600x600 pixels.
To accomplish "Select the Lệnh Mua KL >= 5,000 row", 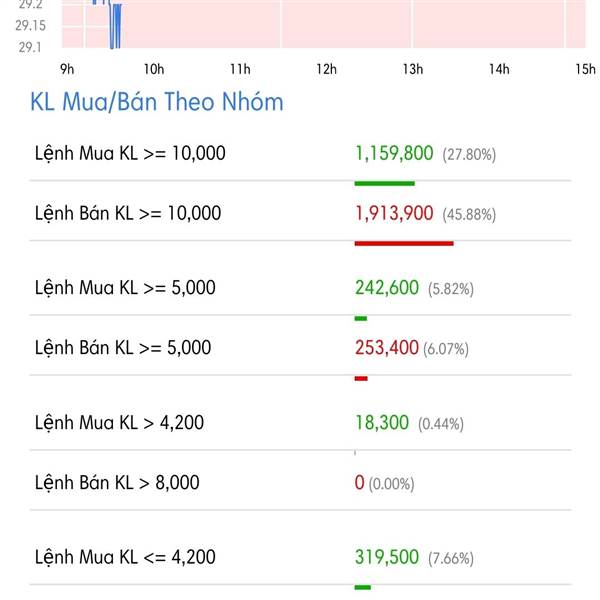I will (x=300, y=288).
